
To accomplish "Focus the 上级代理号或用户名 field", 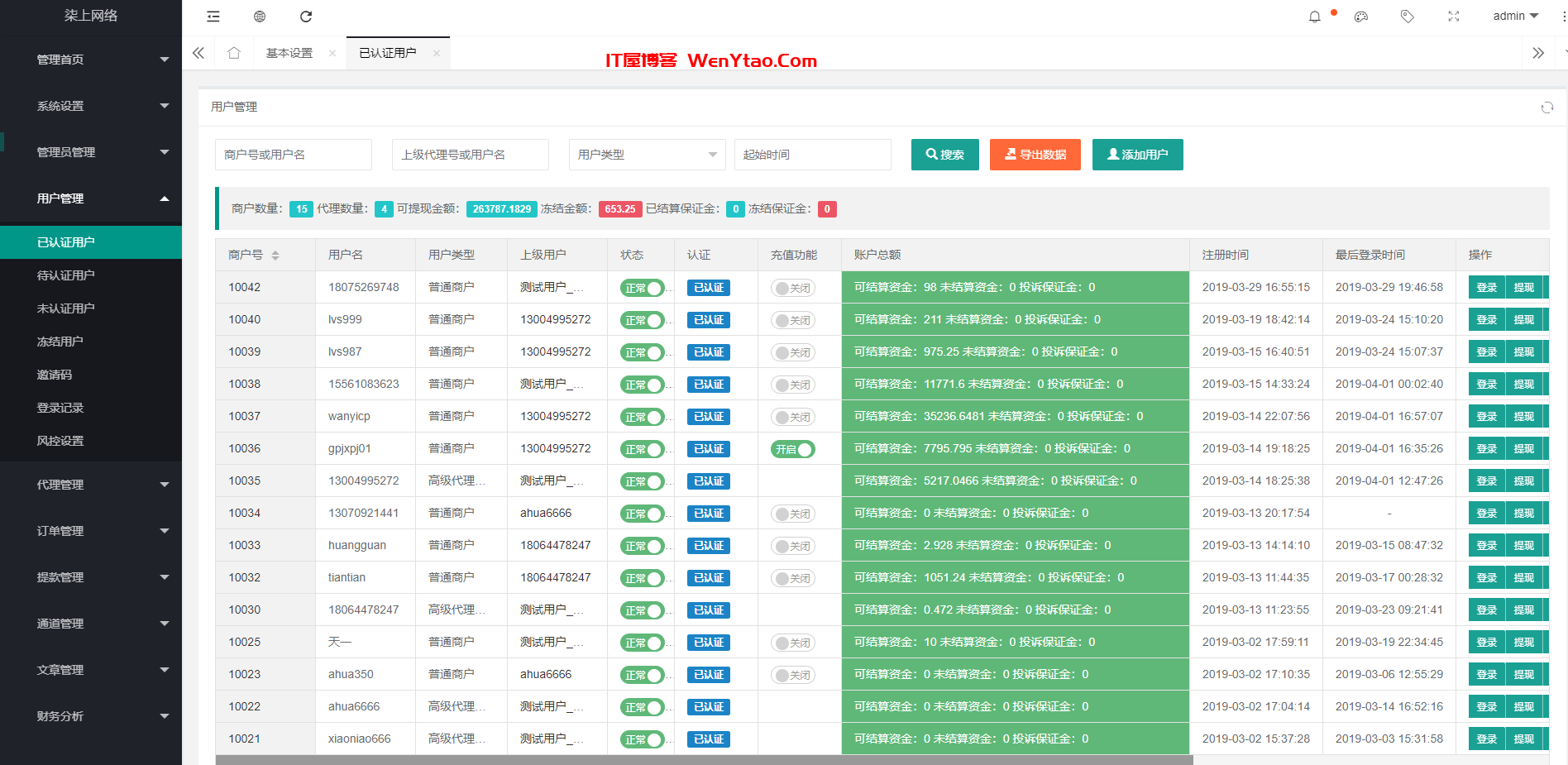I will (x=471, y=155).
